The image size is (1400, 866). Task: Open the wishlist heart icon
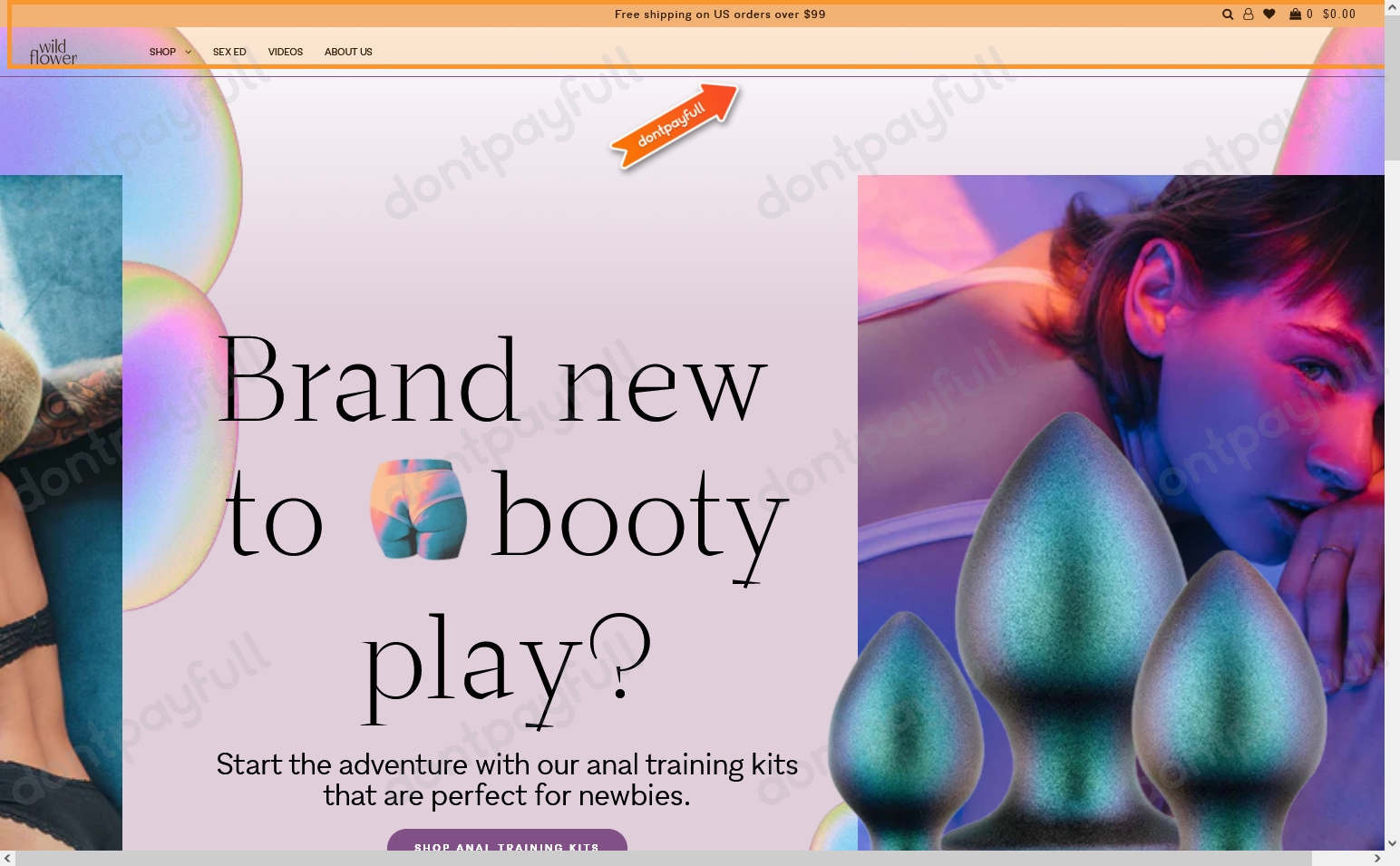(x=1269, y=15)
